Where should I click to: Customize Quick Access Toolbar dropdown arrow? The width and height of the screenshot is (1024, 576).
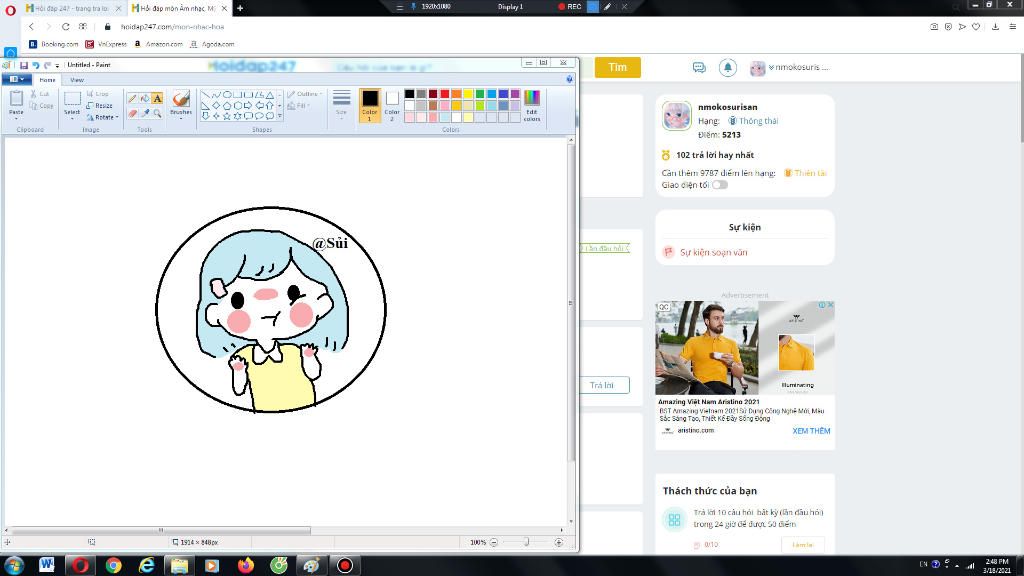[57, 65]
